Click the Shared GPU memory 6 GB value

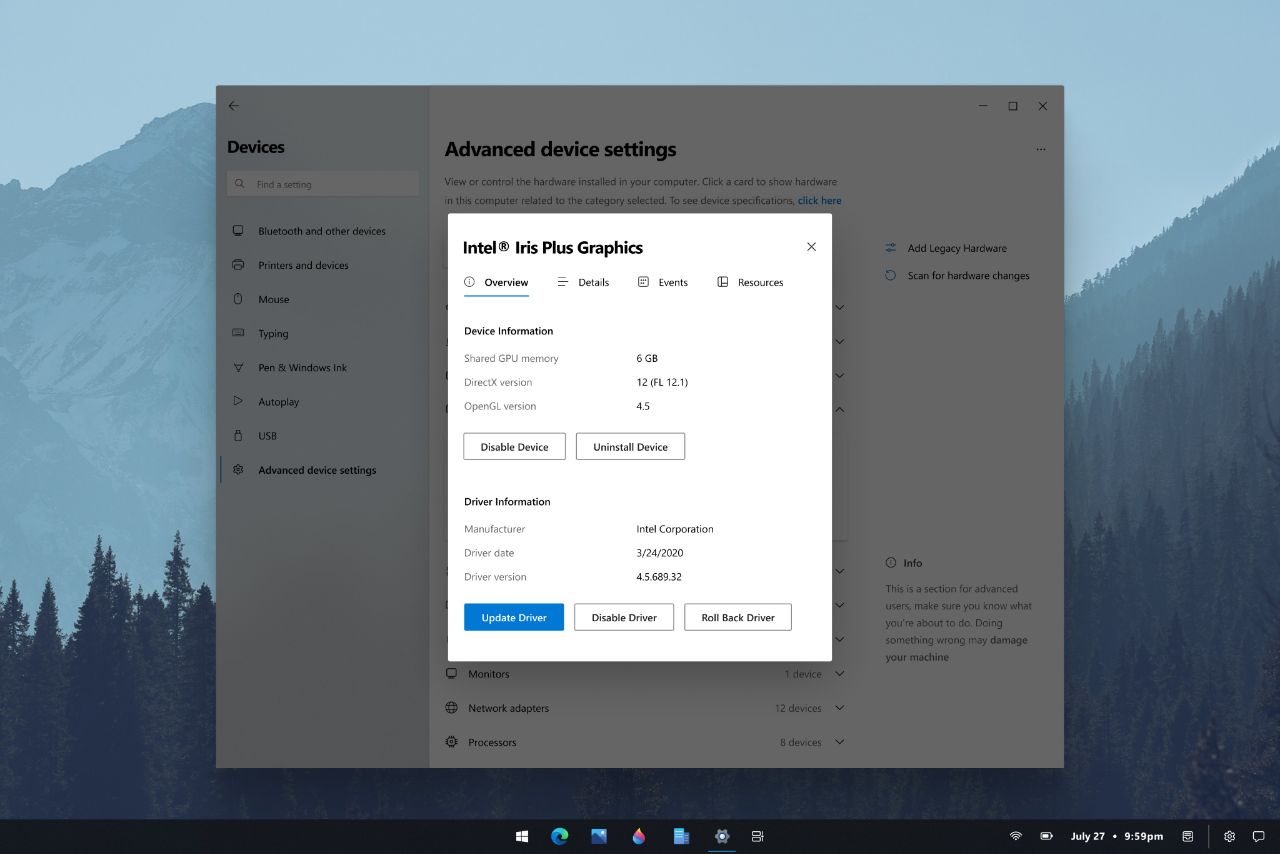pyautogui.click(x=647, y=358)
